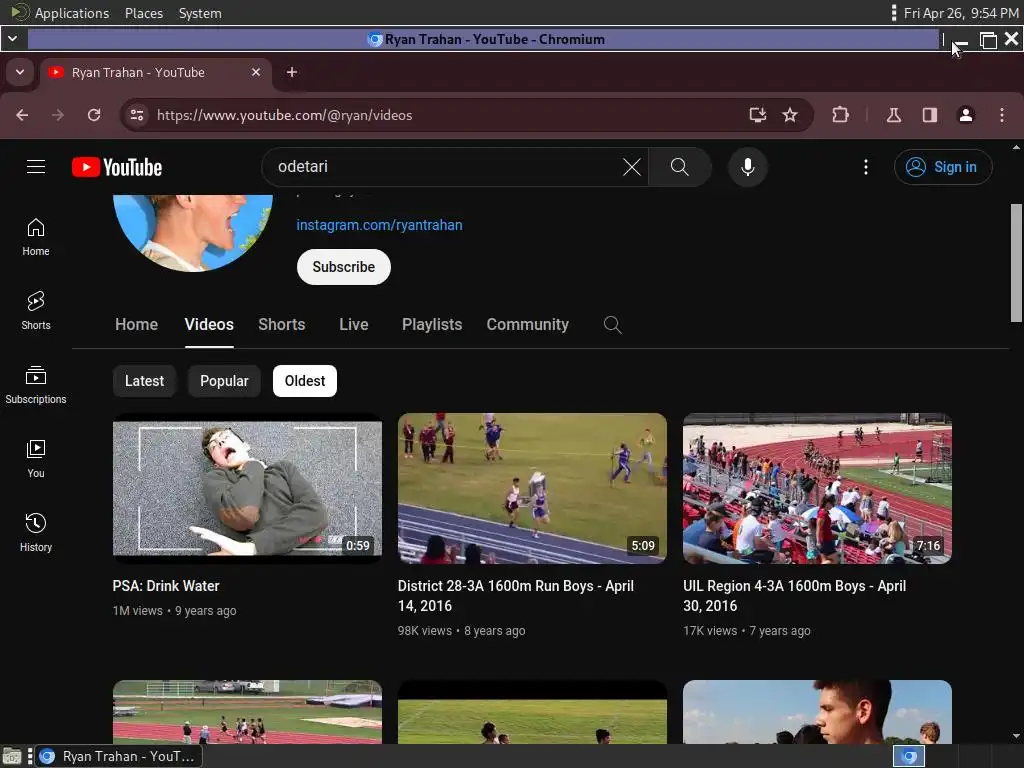Click the workspace switcher in bottom panel
Viewport: 1024px width, 768px height.
pos(909,756)
